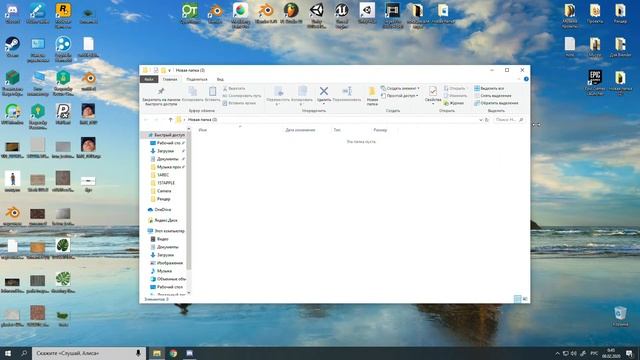Click the Up one level arrow
The width and height of the screenshot is (640, 360).
[170, 120]
